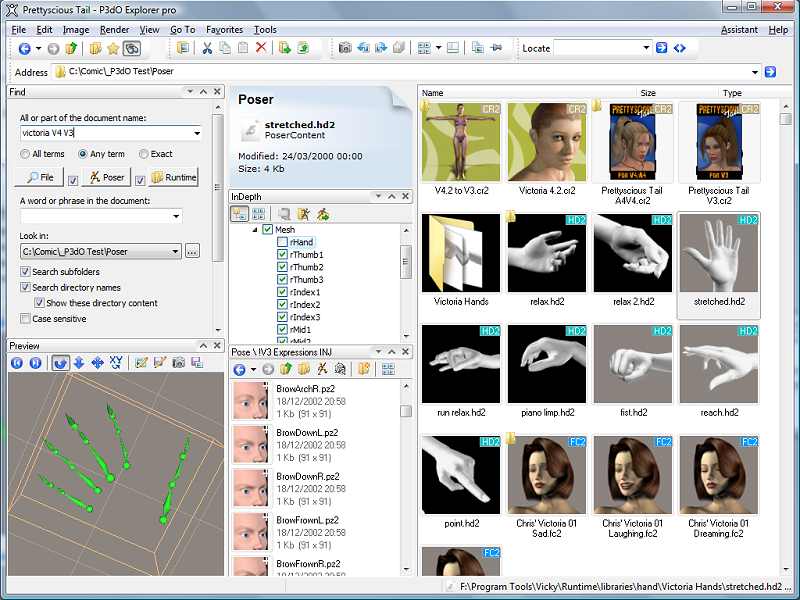Image resolution: width=800 pixels, height=600 pixels.
Task: Click the Size column header
Action: [677, 92]
